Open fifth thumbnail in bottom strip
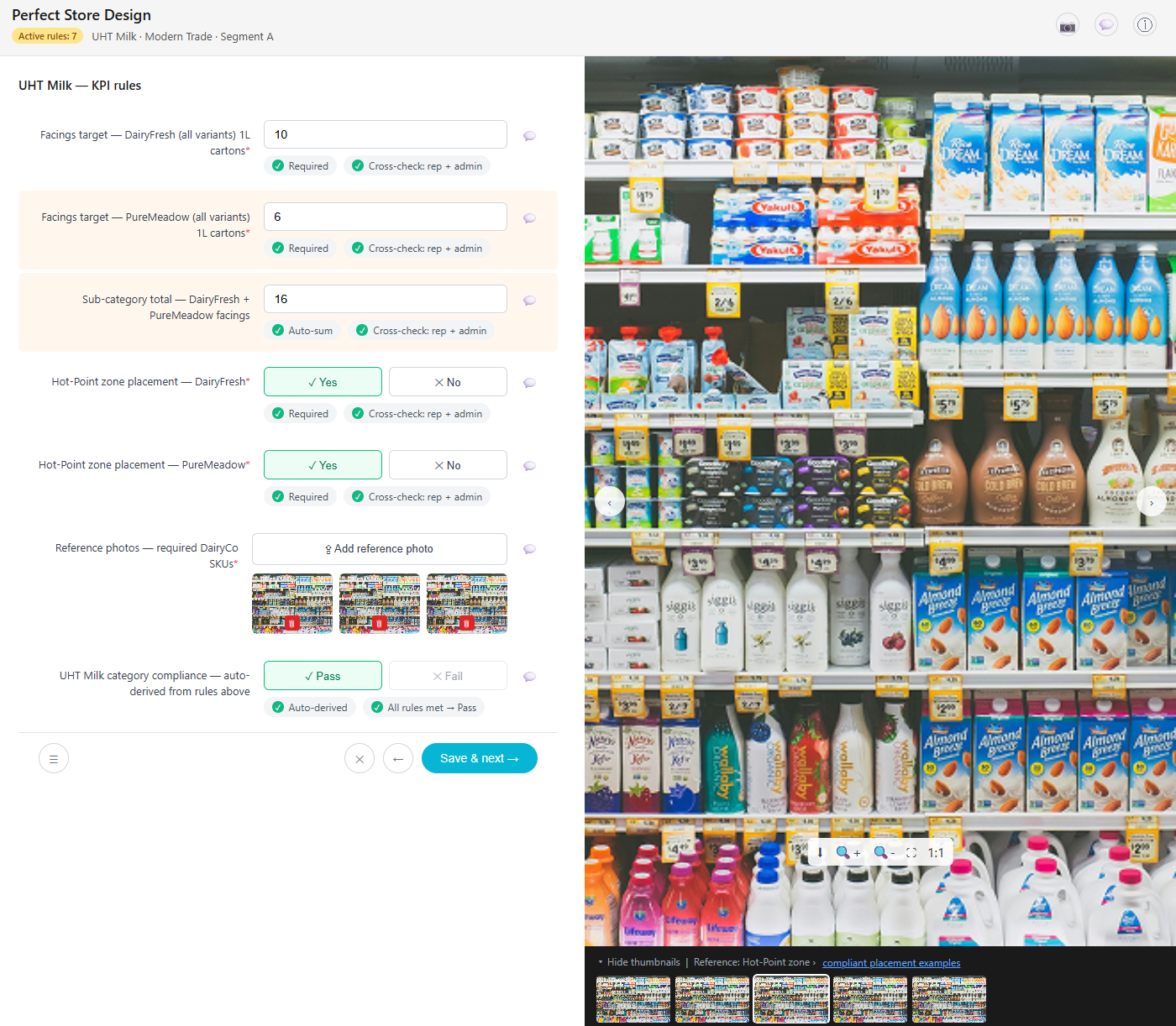Viewport: 1176px width, 1026px height. click(x=949, y=999)
